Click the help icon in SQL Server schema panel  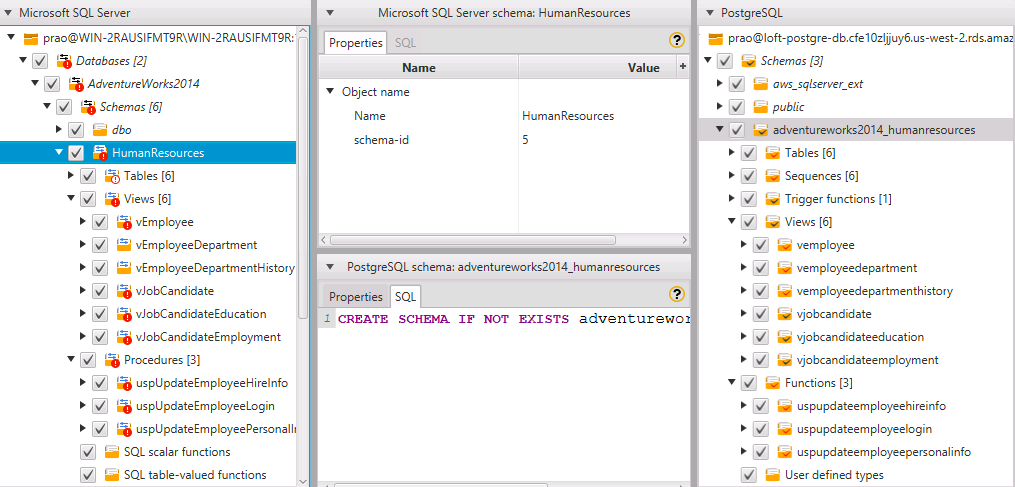[x=676, y=41]
